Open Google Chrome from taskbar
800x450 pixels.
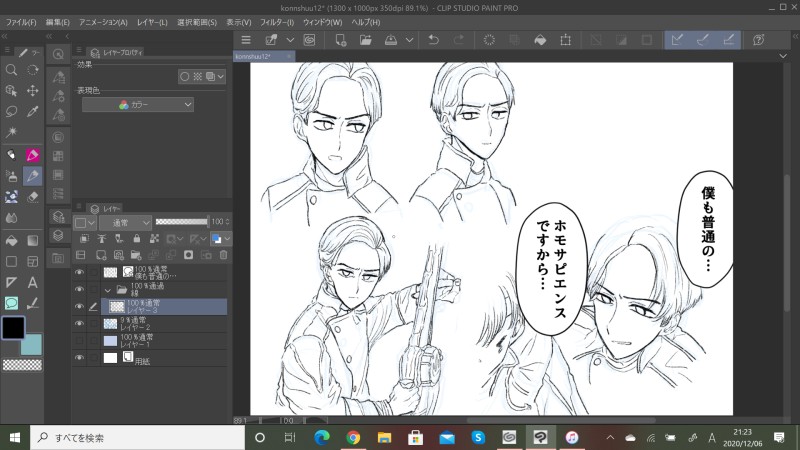pyautogui.click(x=353, y=438)
